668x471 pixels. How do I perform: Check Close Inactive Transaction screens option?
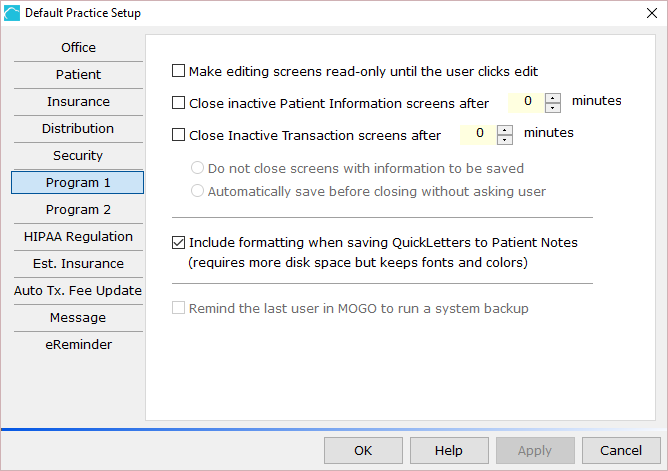pos(179,135)
